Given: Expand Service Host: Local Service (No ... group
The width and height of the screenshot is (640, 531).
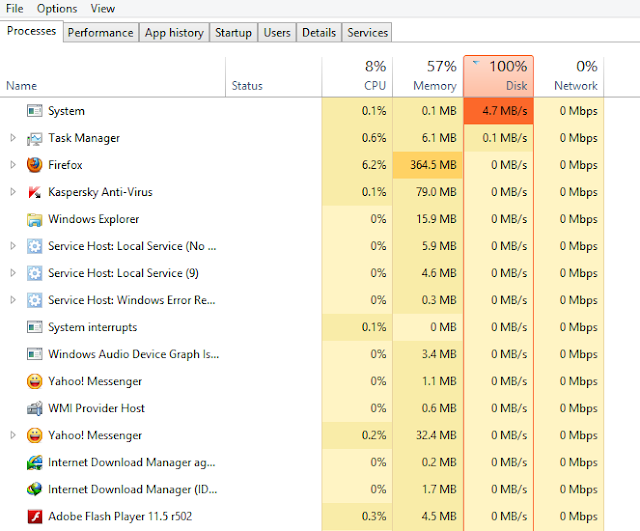Looking at the screenshot, I should [13, 246].
